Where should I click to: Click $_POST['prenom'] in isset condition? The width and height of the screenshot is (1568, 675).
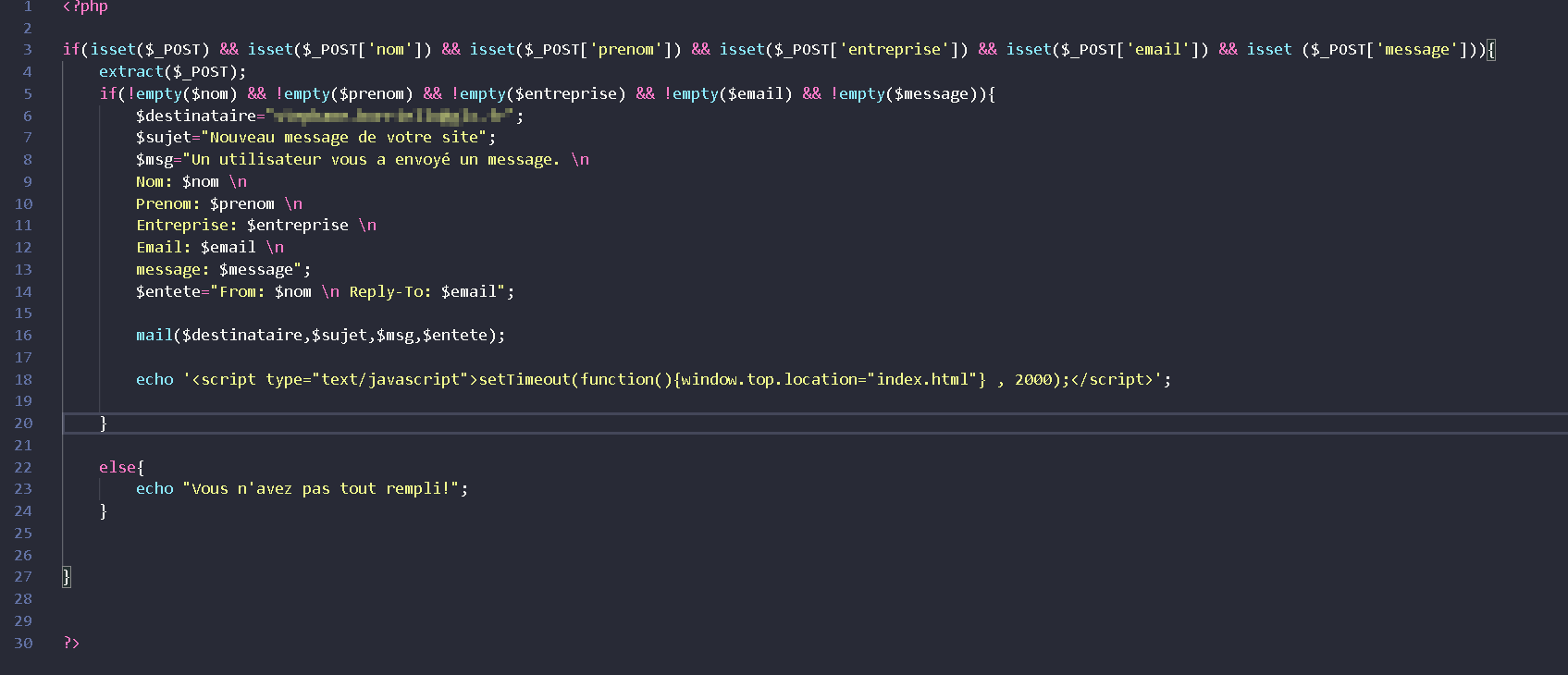click(599, 50)
